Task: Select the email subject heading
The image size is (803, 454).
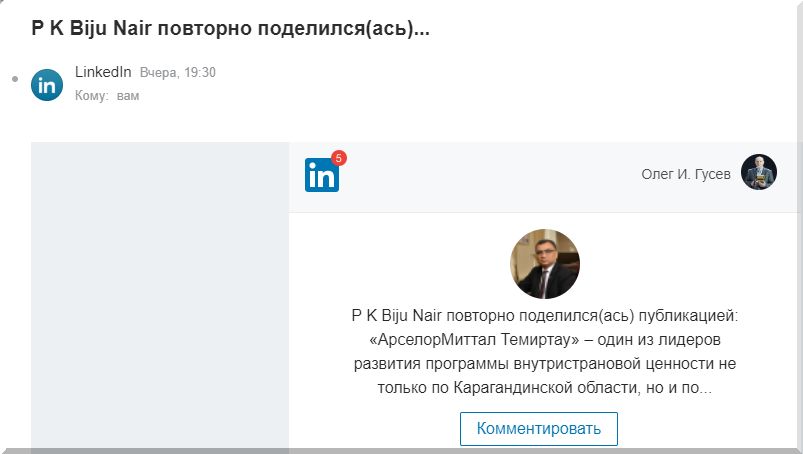Action: point(230,28)
